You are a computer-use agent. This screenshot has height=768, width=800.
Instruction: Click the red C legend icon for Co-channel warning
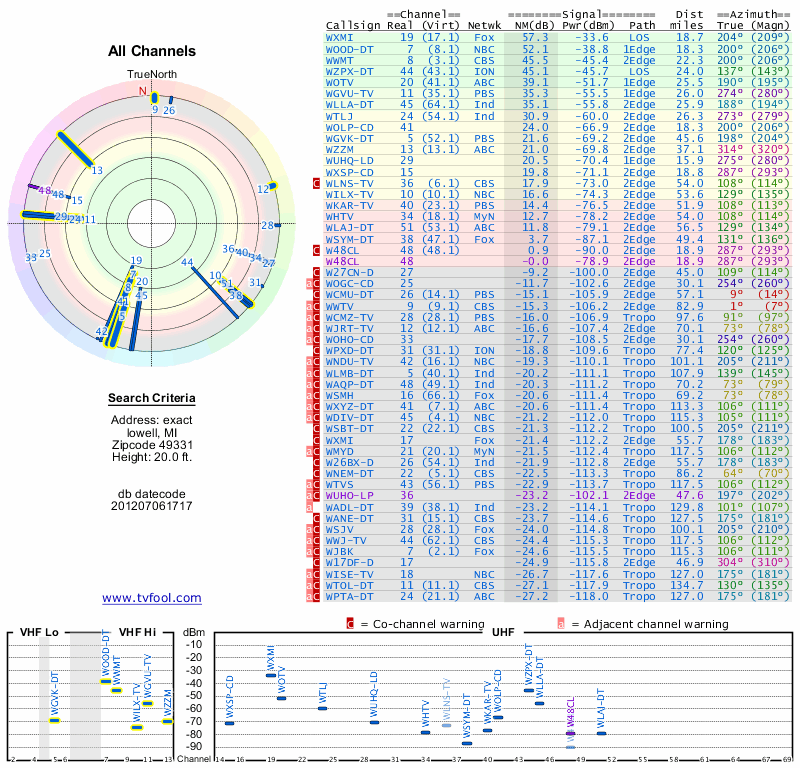350,624
